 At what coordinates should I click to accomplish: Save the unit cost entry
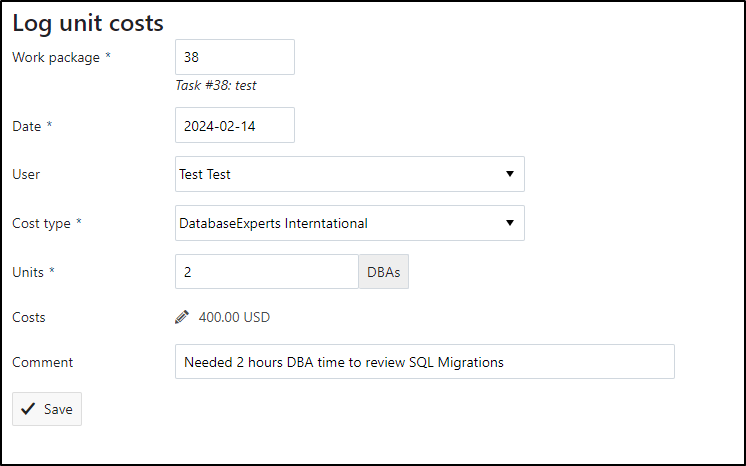click(x=47, y=409)
